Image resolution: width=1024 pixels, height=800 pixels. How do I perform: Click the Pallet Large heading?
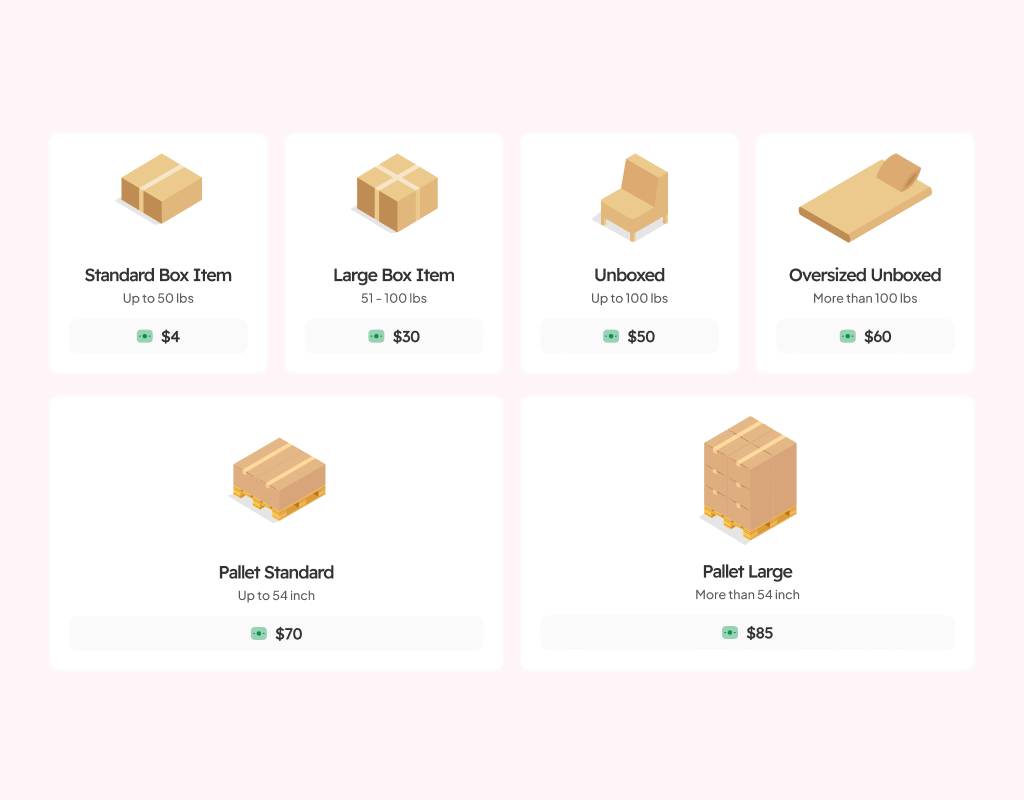(747, 572)
